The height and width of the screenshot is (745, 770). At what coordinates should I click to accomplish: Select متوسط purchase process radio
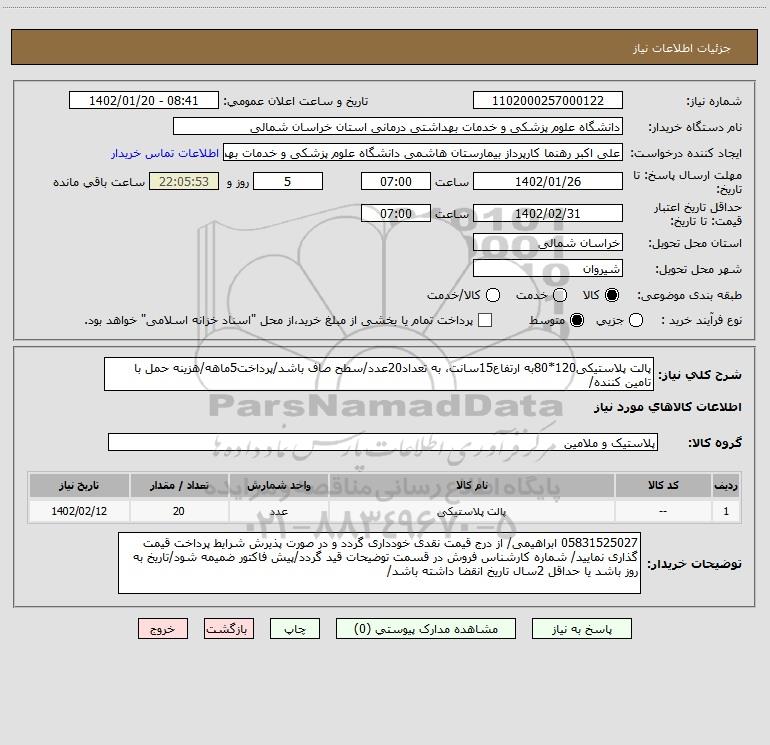[577, 320]
